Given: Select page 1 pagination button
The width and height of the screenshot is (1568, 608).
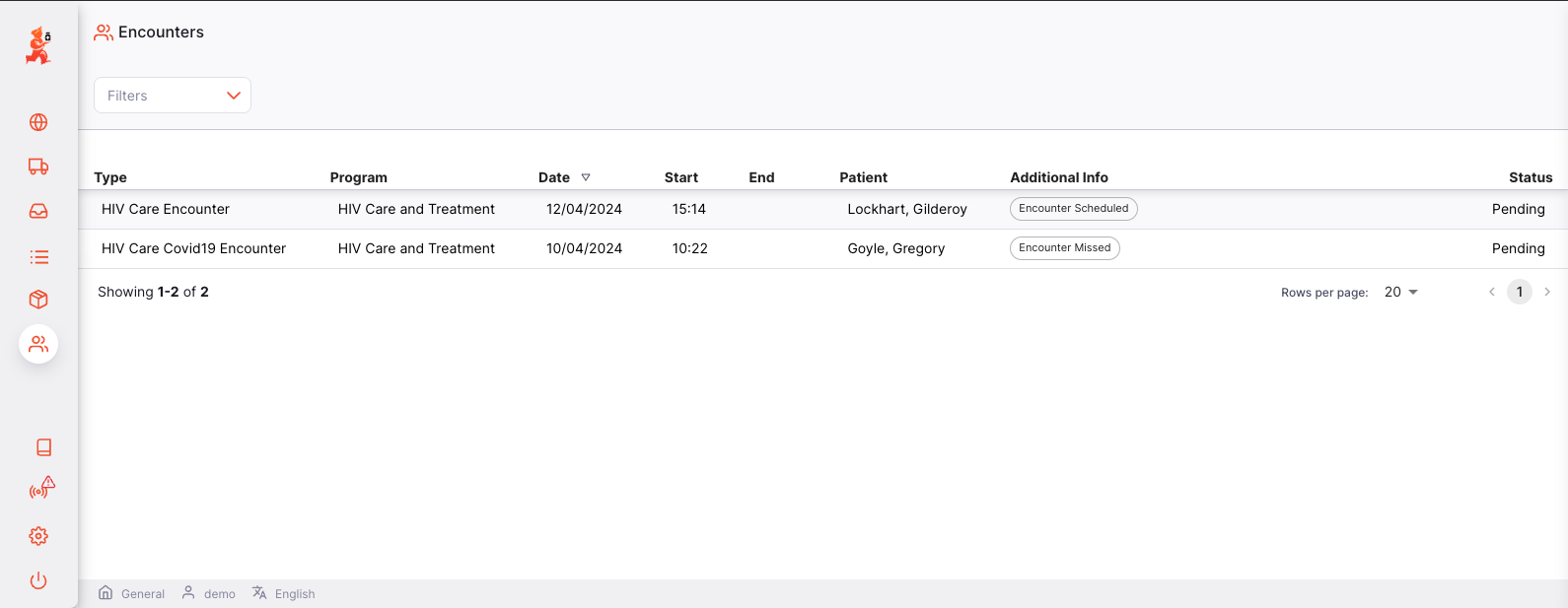Looking at the screenshot, I should (x=1519, y=292).
